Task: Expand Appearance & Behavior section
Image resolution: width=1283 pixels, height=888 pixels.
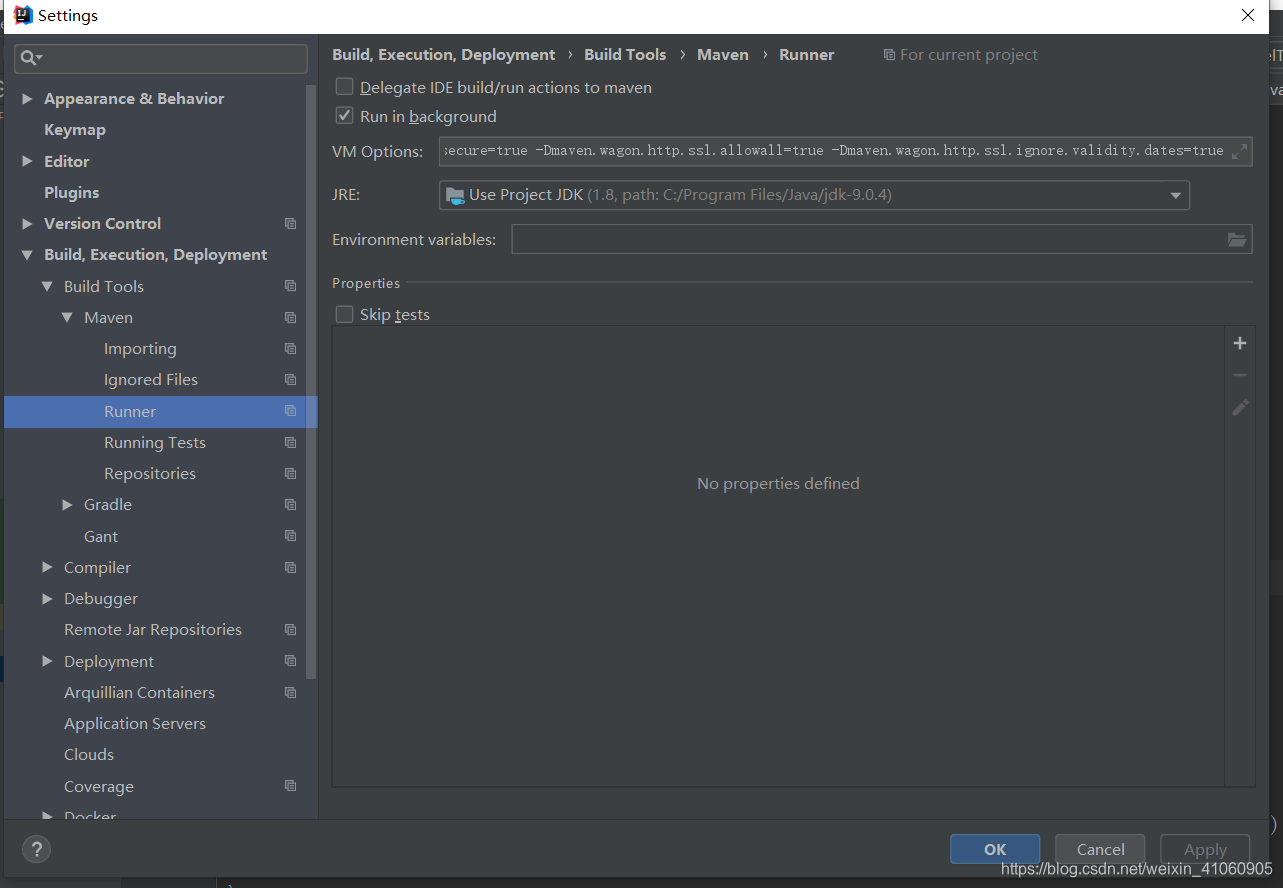Action: point(27,99)
